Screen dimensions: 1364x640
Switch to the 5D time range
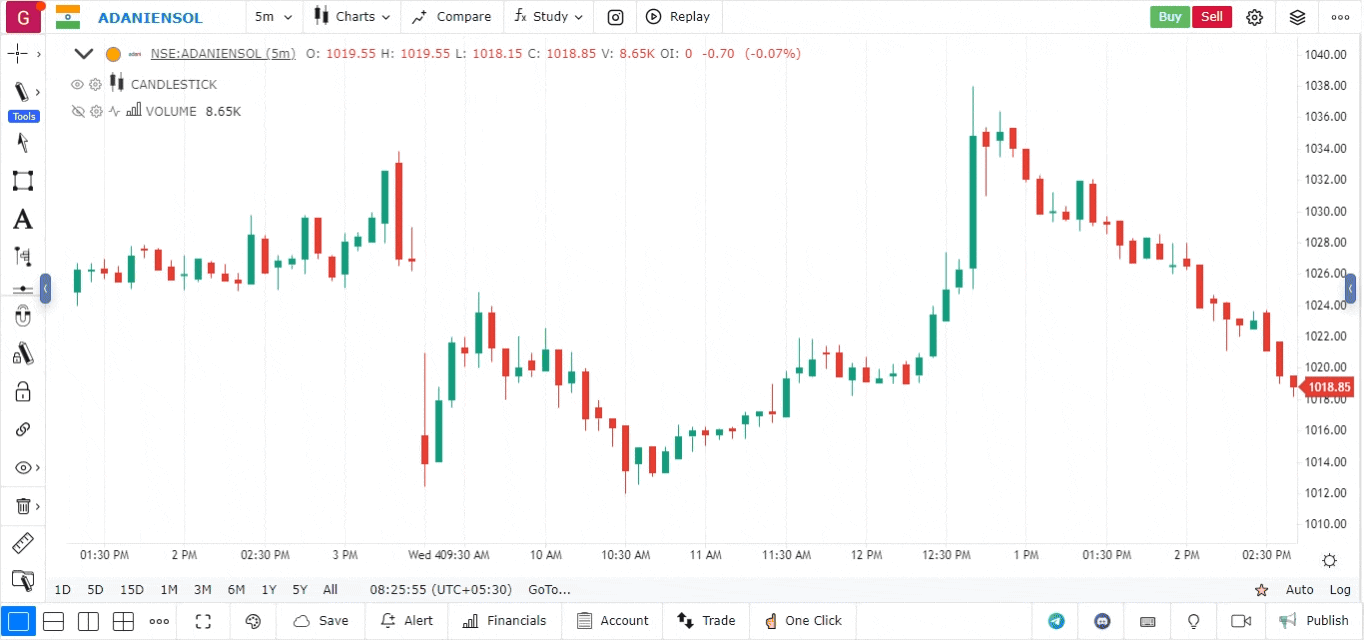pyautogui.click(x=95, y=590)
